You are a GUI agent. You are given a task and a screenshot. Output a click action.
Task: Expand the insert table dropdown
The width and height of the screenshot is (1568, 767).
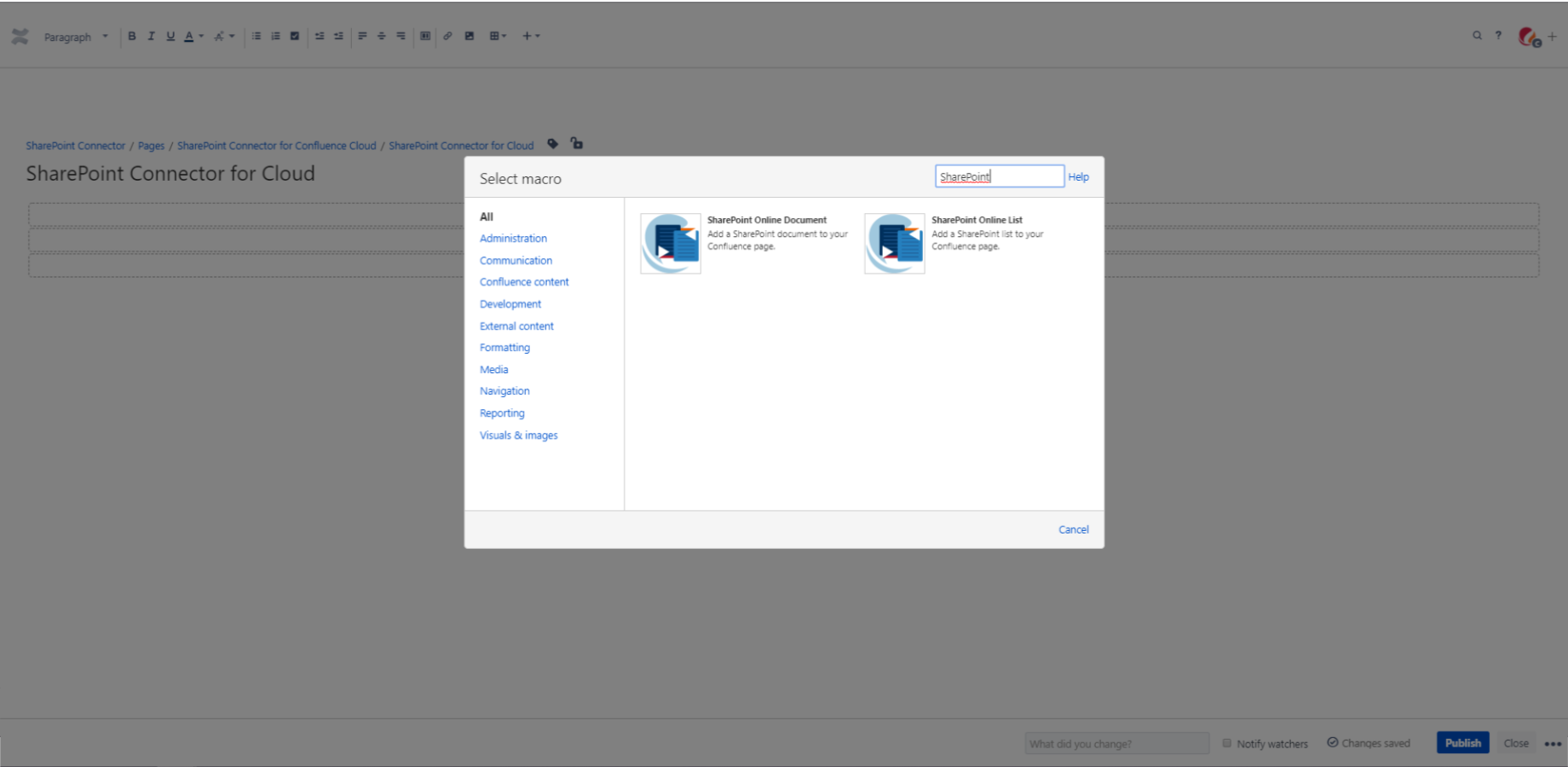pos(504,36)
